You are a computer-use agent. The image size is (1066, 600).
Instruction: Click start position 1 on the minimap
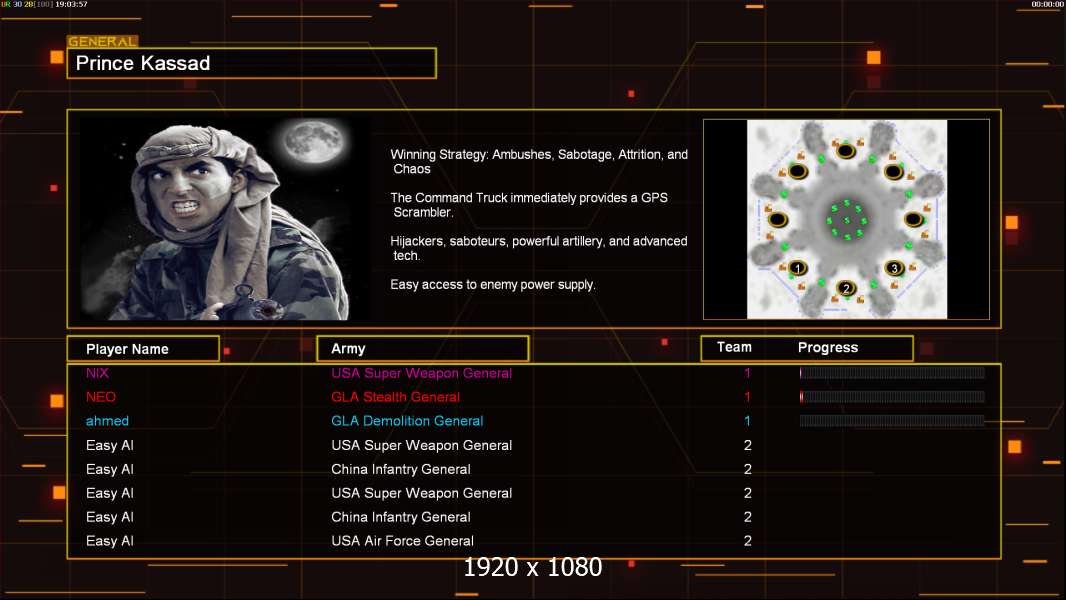pyautogui.click(x=797, y=268)
